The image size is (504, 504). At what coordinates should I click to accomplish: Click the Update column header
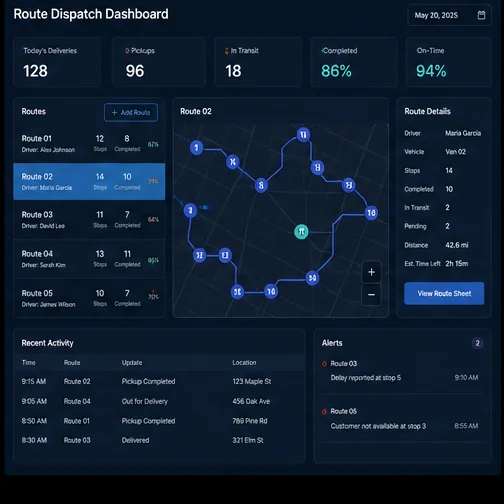click(132, 362)
